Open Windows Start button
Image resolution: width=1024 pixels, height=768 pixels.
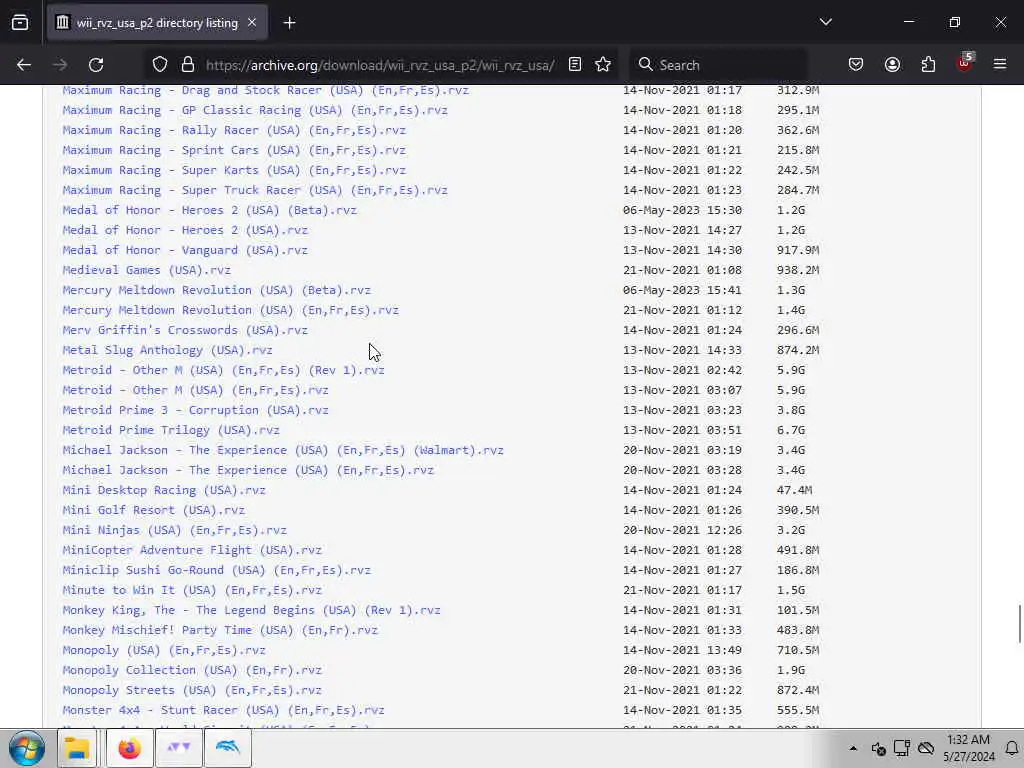pyautogui.click(x=27, y=748)
